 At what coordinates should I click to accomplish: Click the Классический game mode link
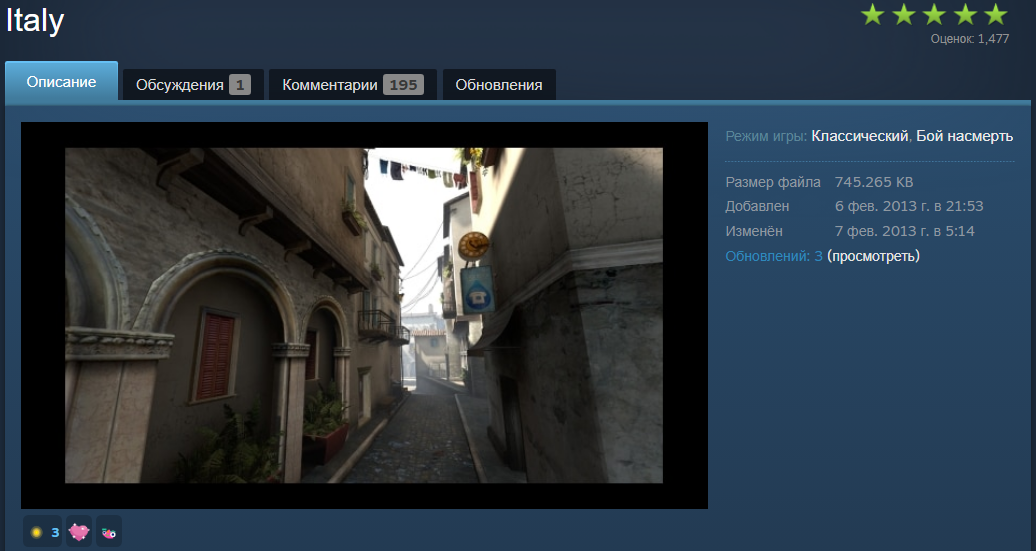860,136
